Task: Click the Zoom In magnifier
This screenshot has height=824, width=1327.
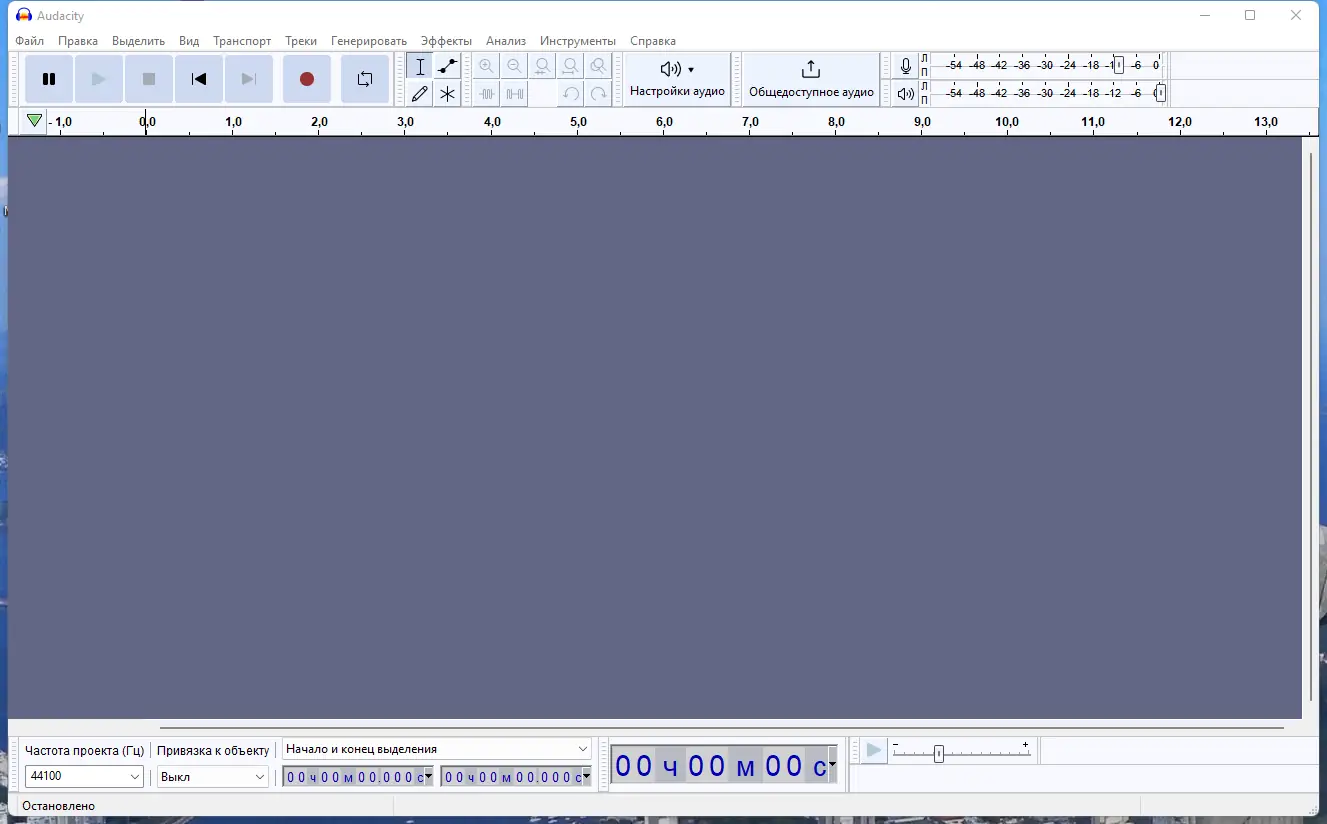Action: click(486, 67)
